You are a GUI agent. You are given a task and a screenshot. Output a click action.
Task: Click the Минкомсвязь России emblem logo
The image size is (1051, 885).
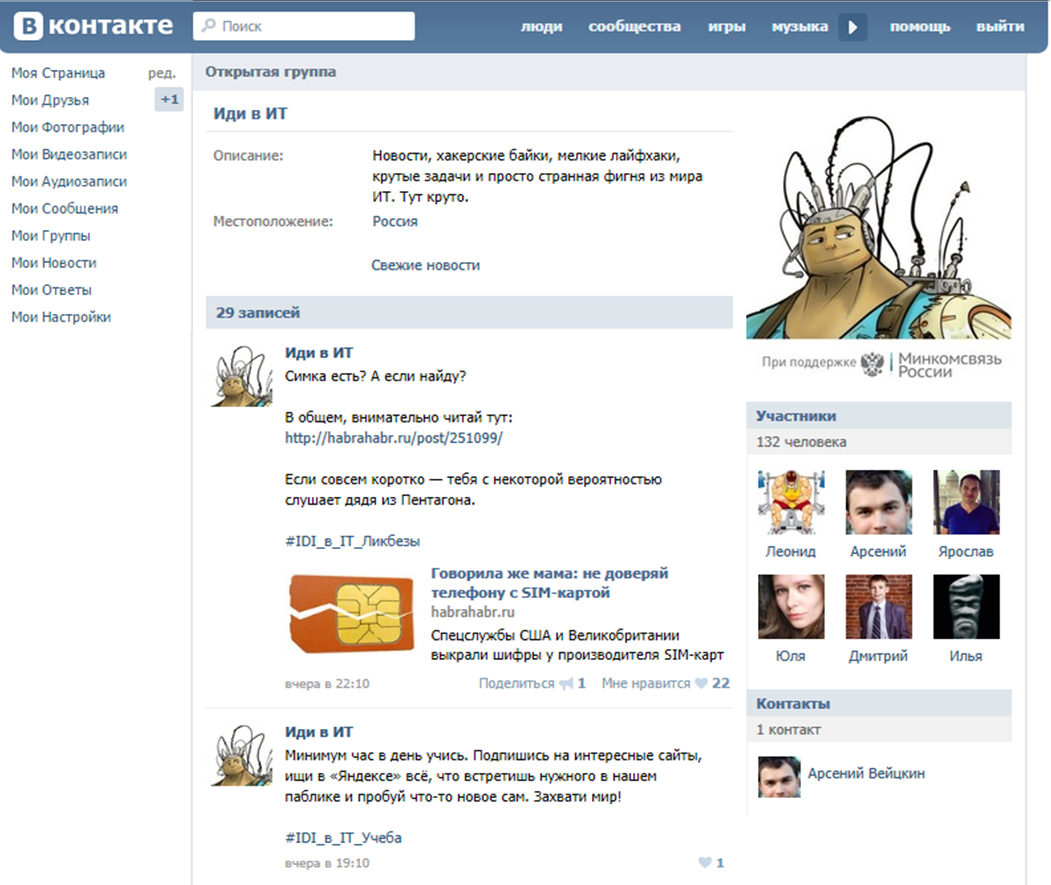point(872,364)
